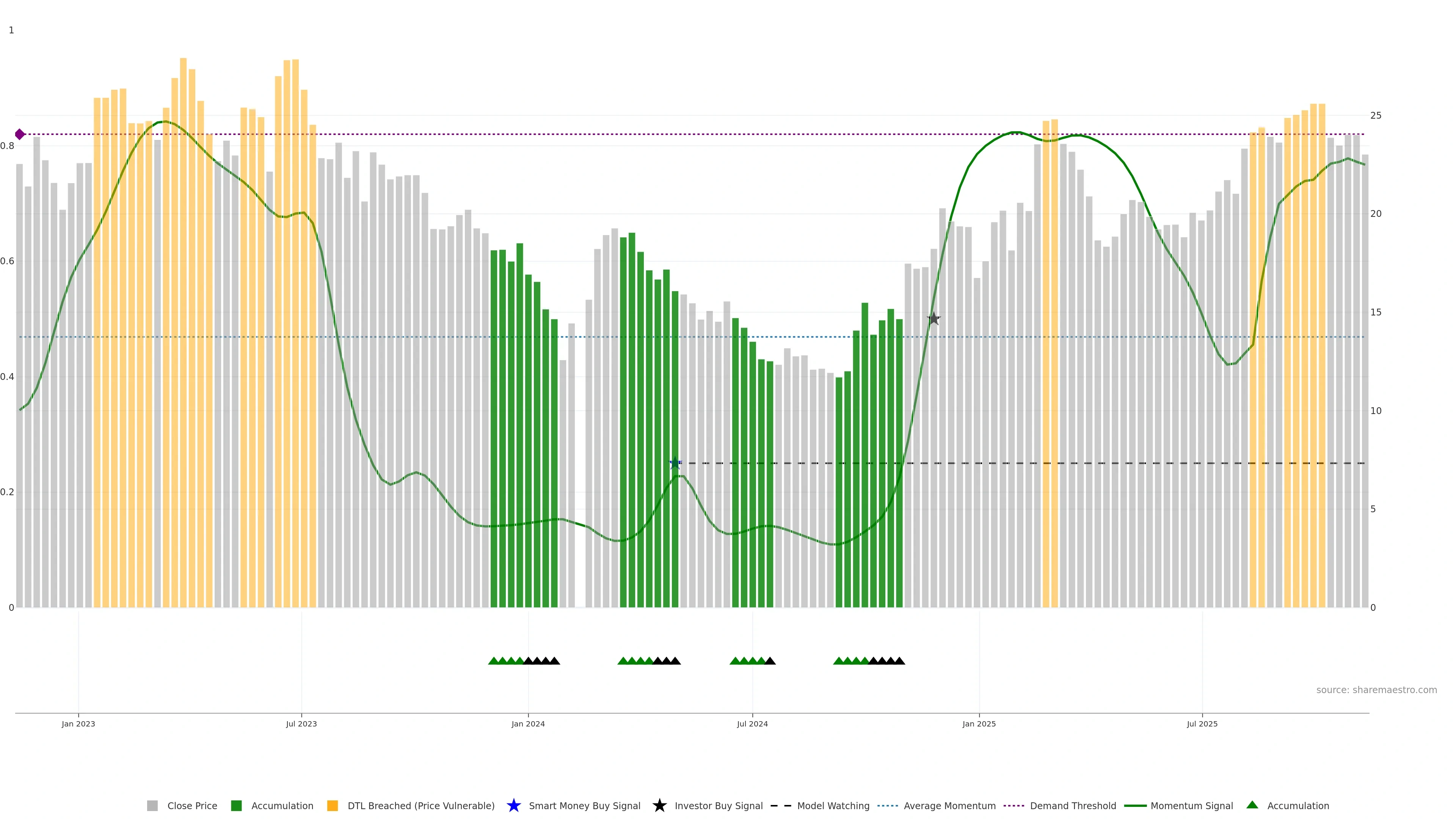
Task: Click the purple diamond Demand Threshold marker
Action: (20, 135)
